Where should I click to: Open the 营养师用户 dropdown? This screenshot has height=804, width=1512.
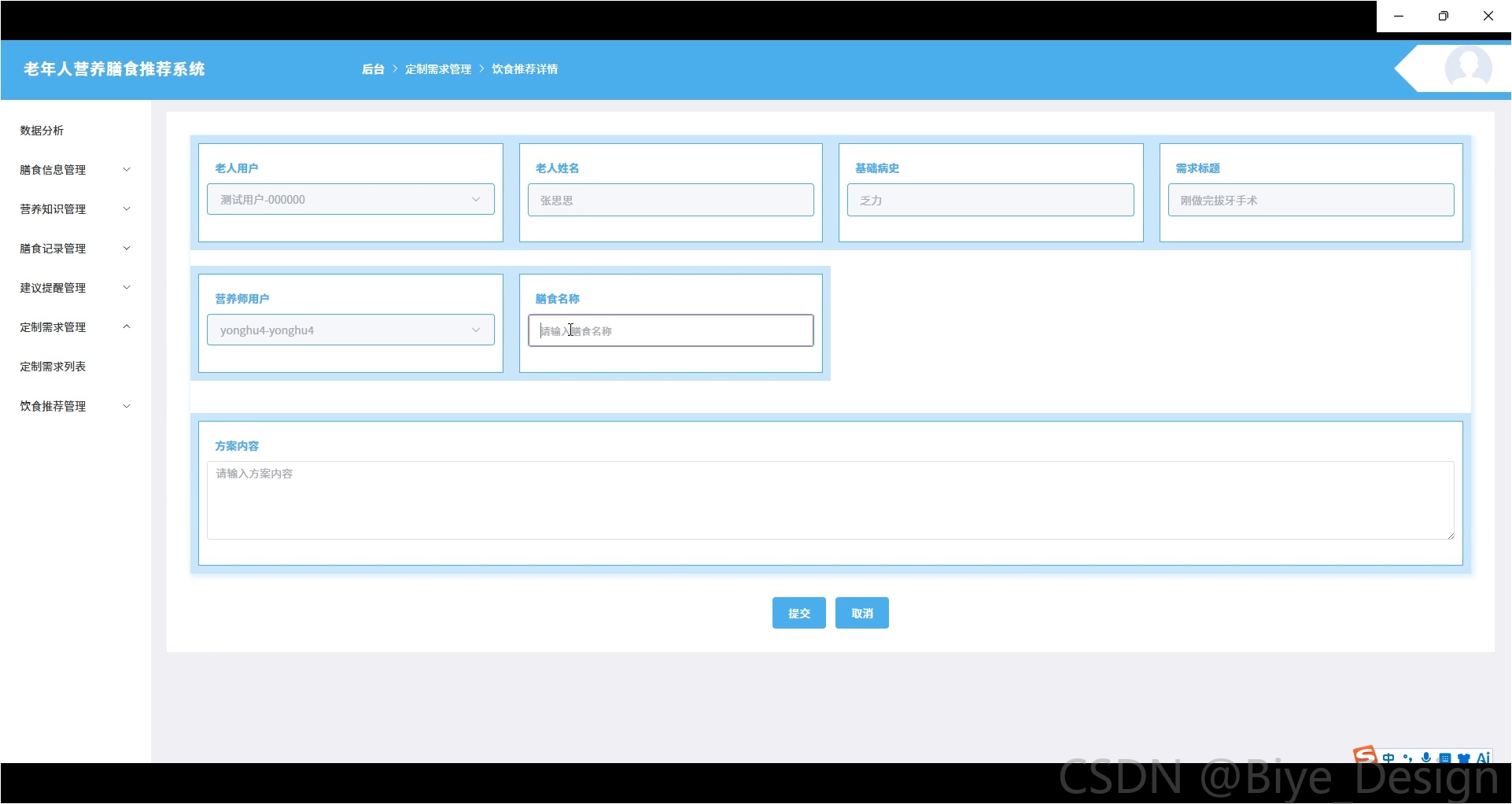(x=351, y=330)
